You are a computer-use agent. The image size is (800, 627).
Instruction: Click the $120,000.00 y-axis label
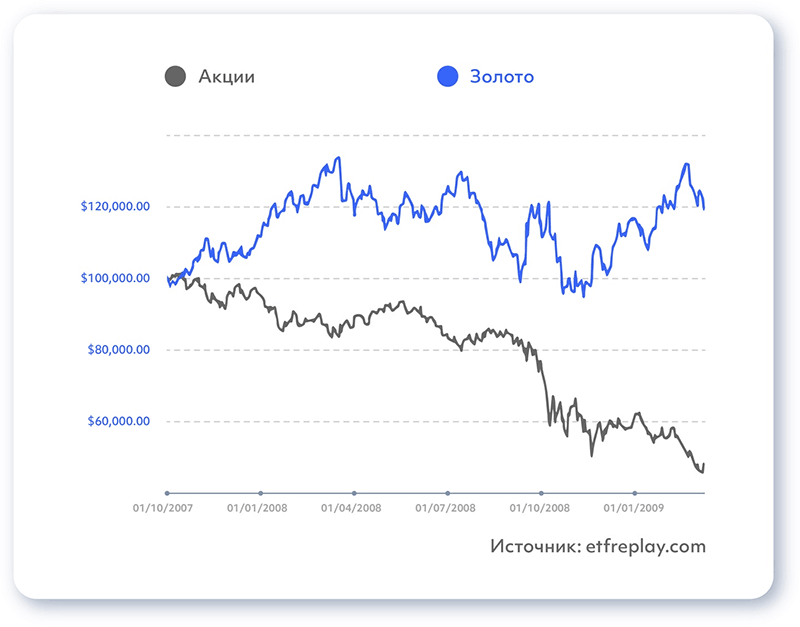(115, 207)
